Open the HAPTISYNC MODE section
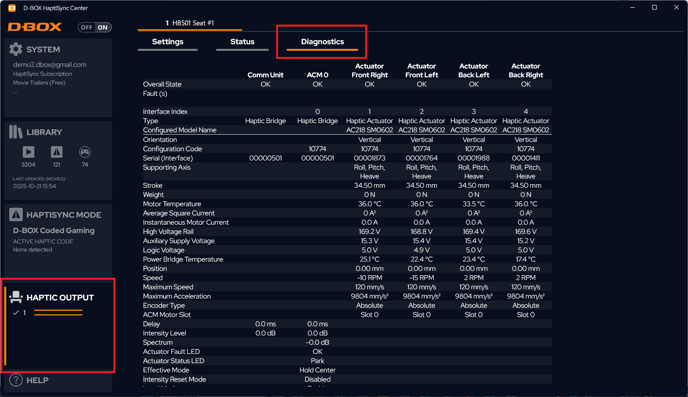 tap(64, 215)
